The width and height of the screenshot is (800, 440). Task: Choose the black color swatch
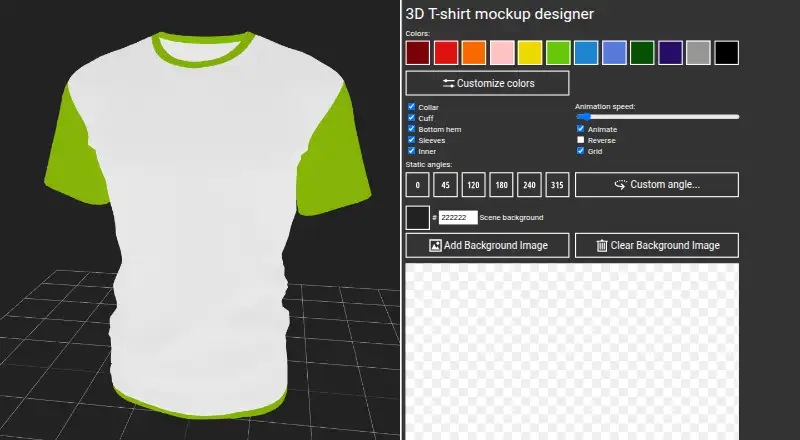click(727, 53)
